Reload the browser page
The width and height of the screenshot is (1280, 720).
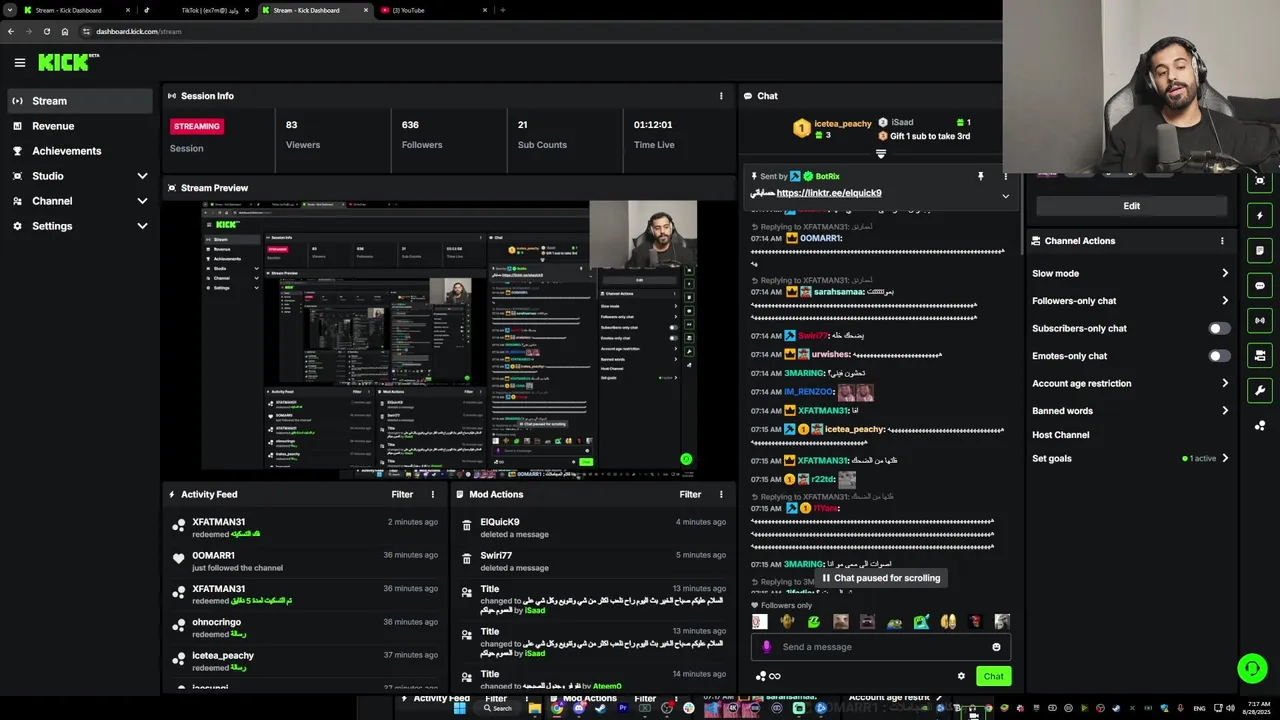pyautogui.click(x=46, y=31)
